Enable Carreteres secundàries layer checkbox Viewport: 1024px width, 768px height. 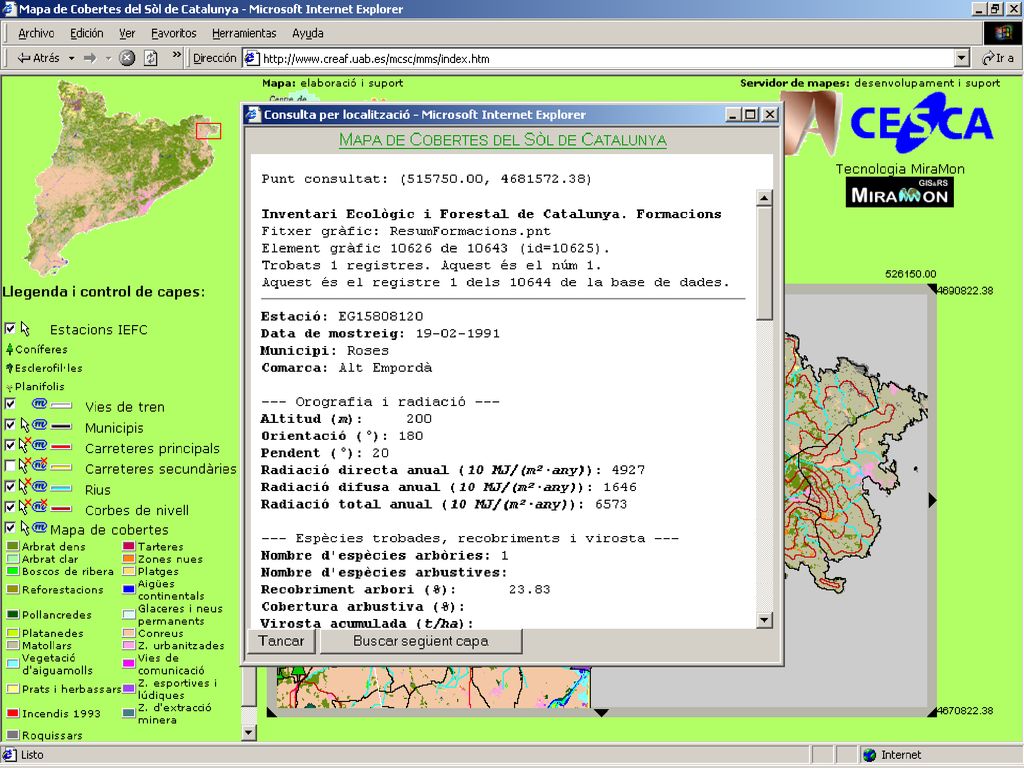click(x=10, y=466)
